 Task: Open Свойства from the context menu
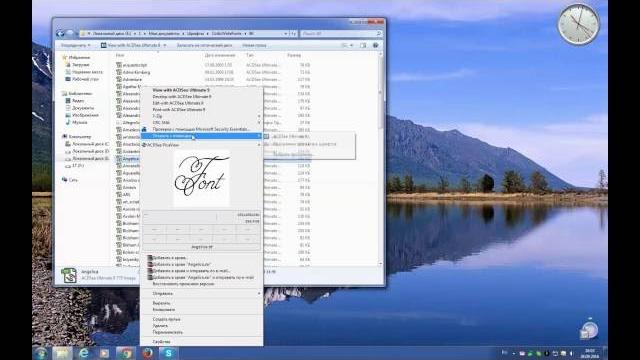point(201,342)
